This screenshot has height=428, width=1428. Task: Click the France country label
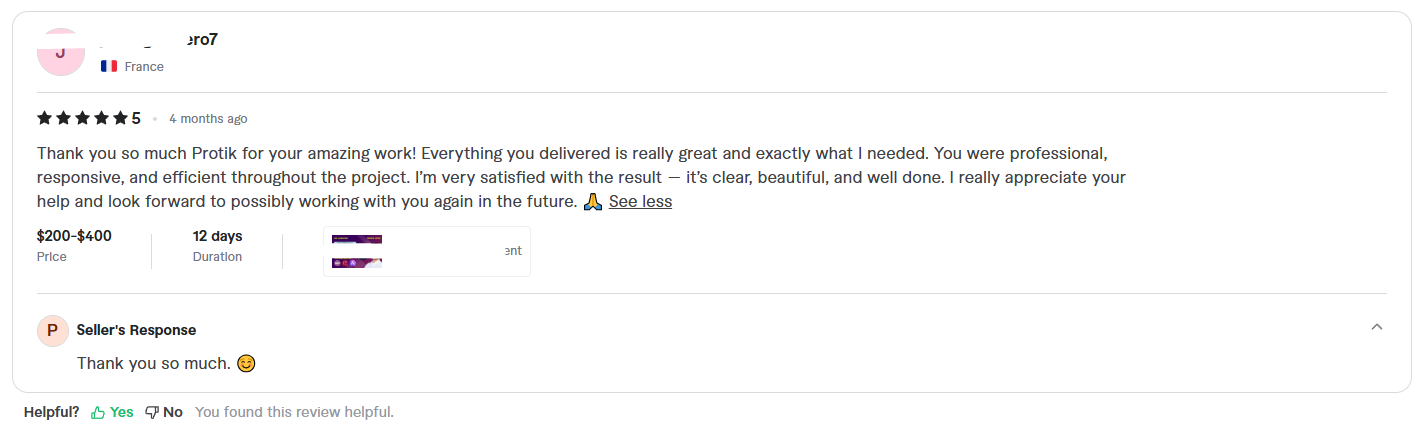[144, 66]
